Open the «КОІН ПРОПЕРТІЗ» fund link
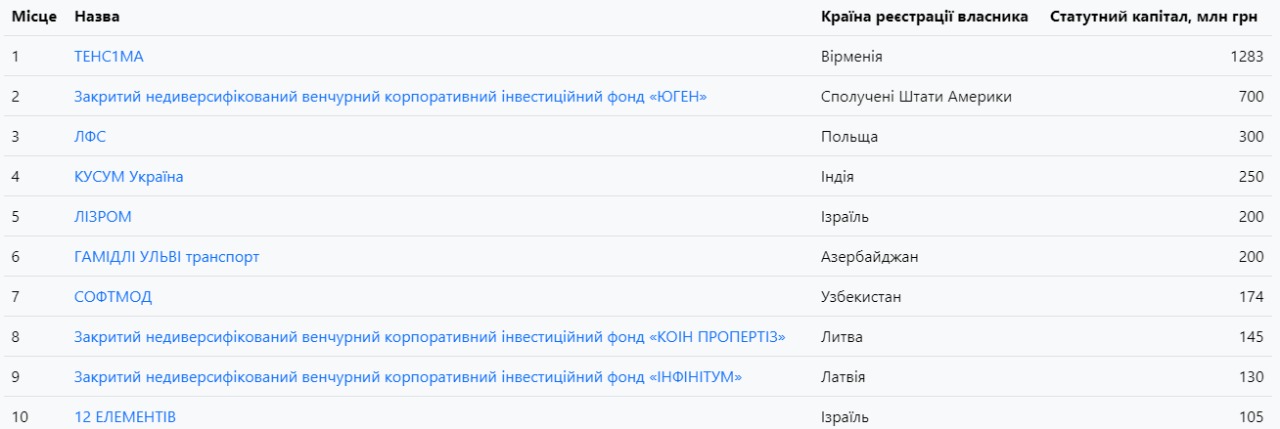1280x429 pixels. pos(430,337)
